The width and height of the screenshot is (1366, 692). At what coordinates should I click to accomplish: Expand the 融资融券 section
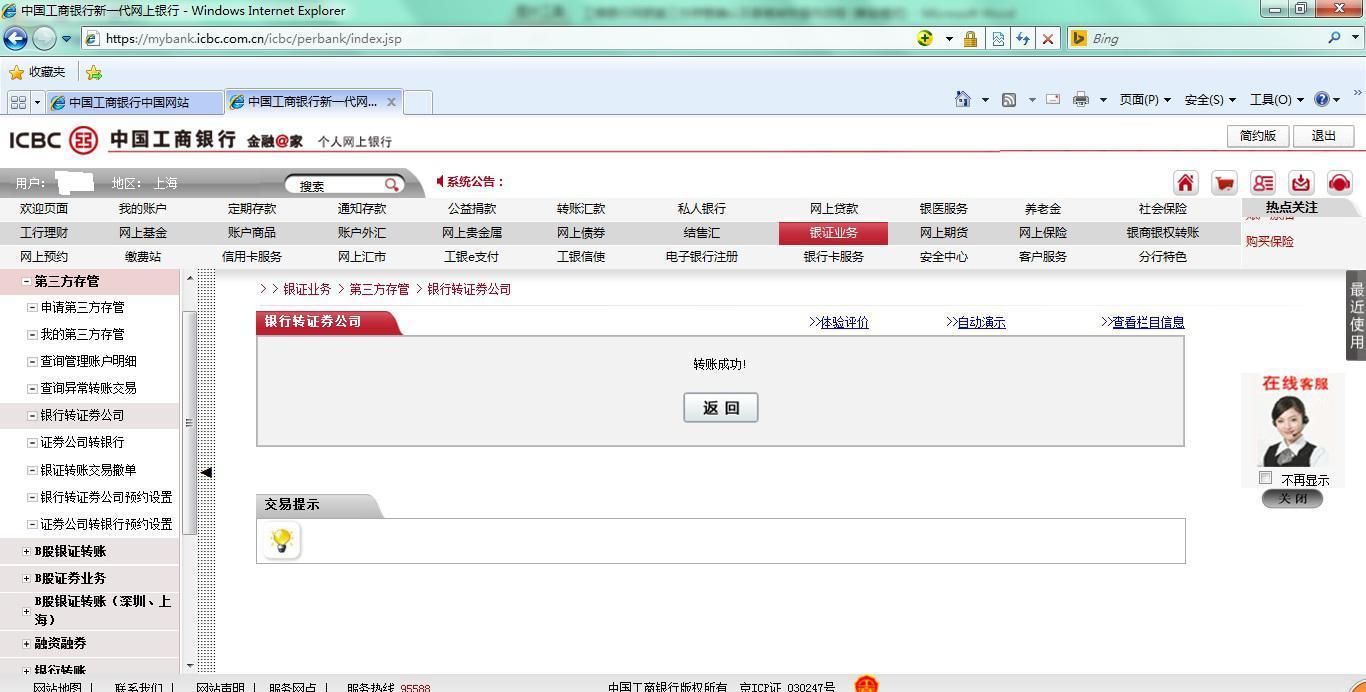26,644
